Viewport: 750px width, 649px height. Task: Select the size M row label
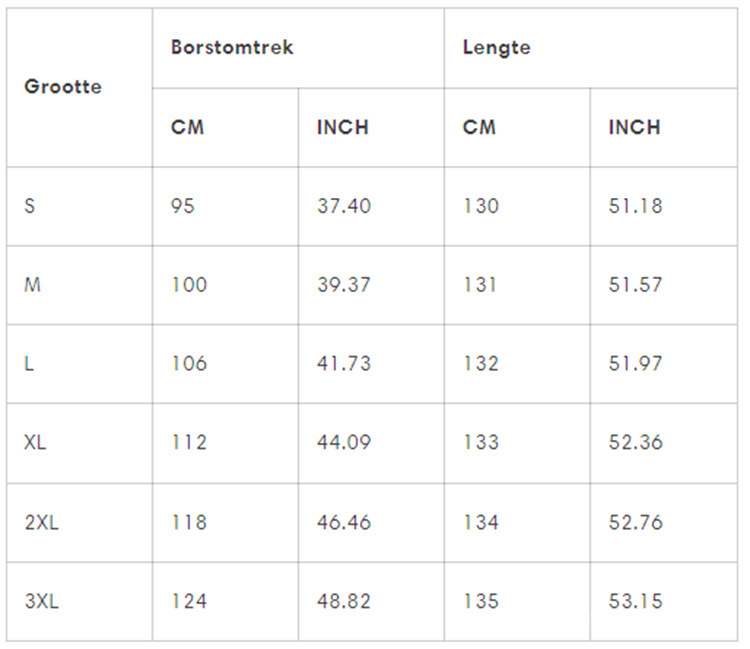[32, 285]
